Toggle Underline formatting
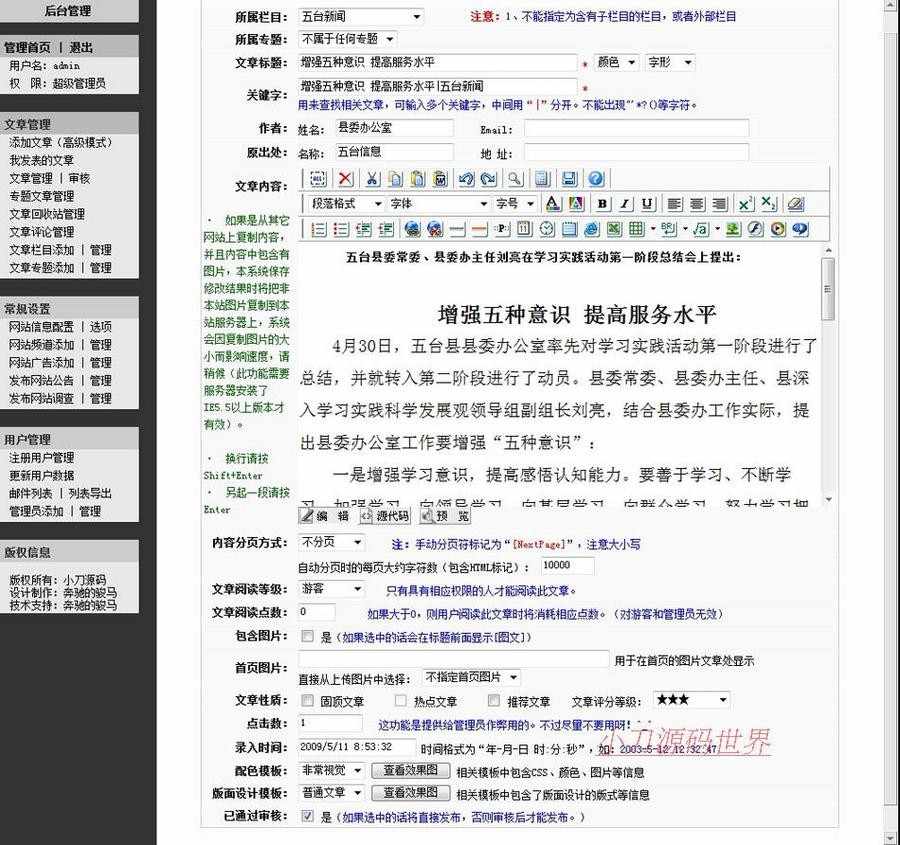 (x=647, y=204)
